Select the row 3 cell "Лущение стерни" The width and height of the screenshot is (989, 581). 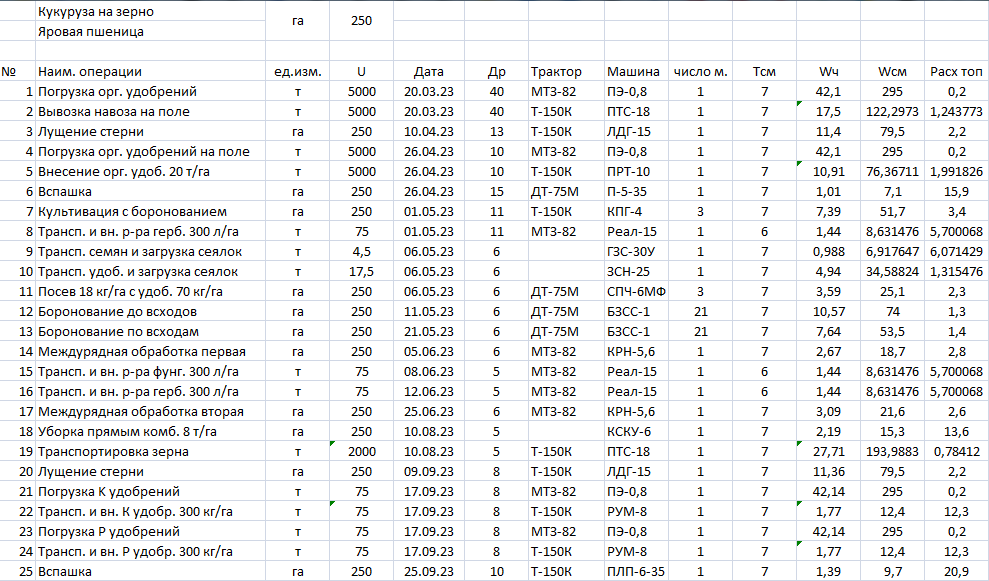[150, 132]
